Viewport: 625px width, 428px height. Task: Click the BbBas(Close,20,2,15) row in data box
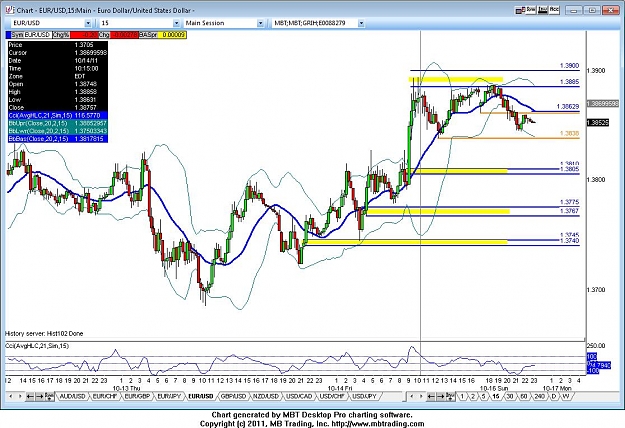coord(57,139)
